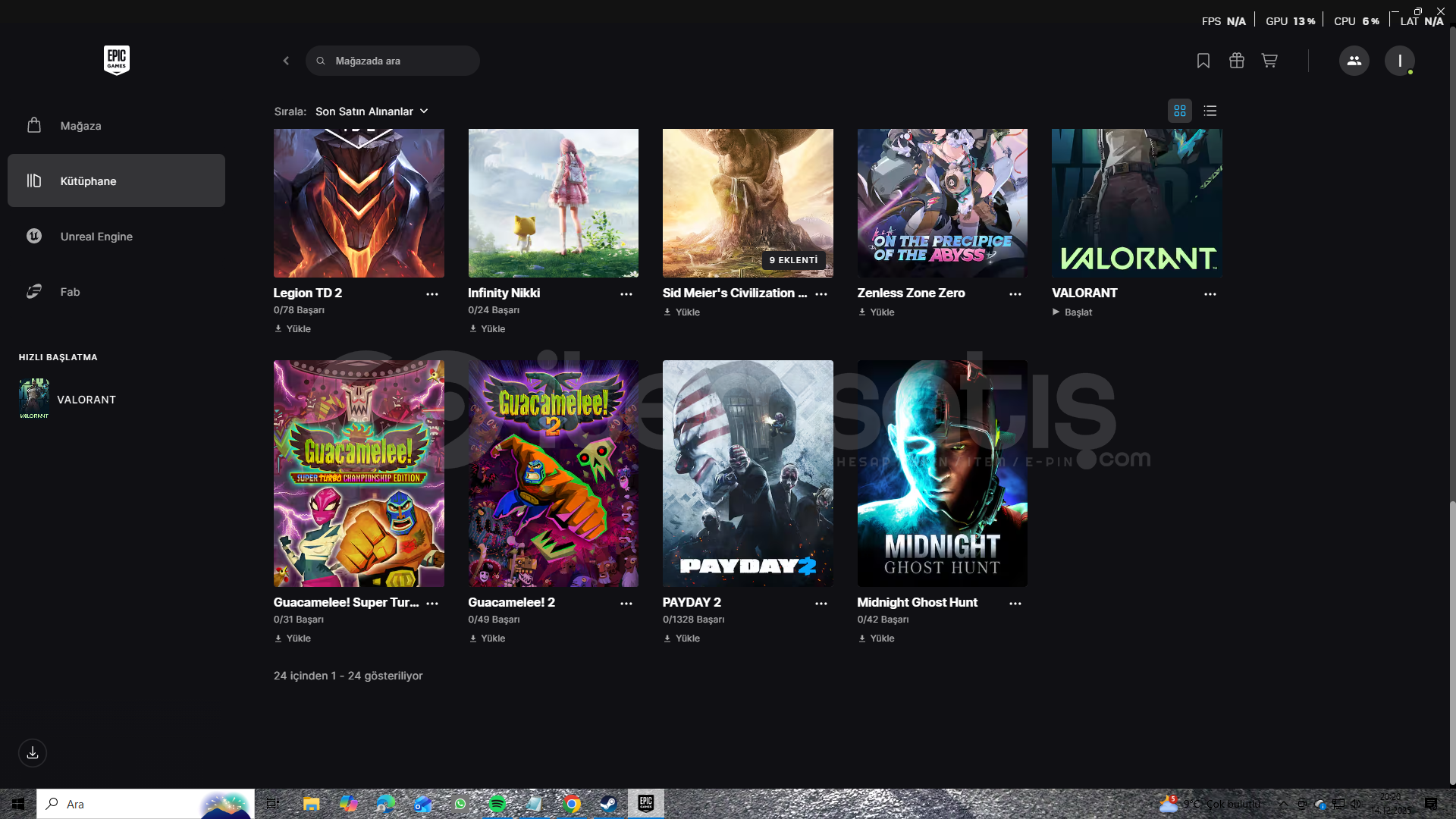
Task: Open the Mağaza section in the sidebar
Action: (x=80, y=126)
